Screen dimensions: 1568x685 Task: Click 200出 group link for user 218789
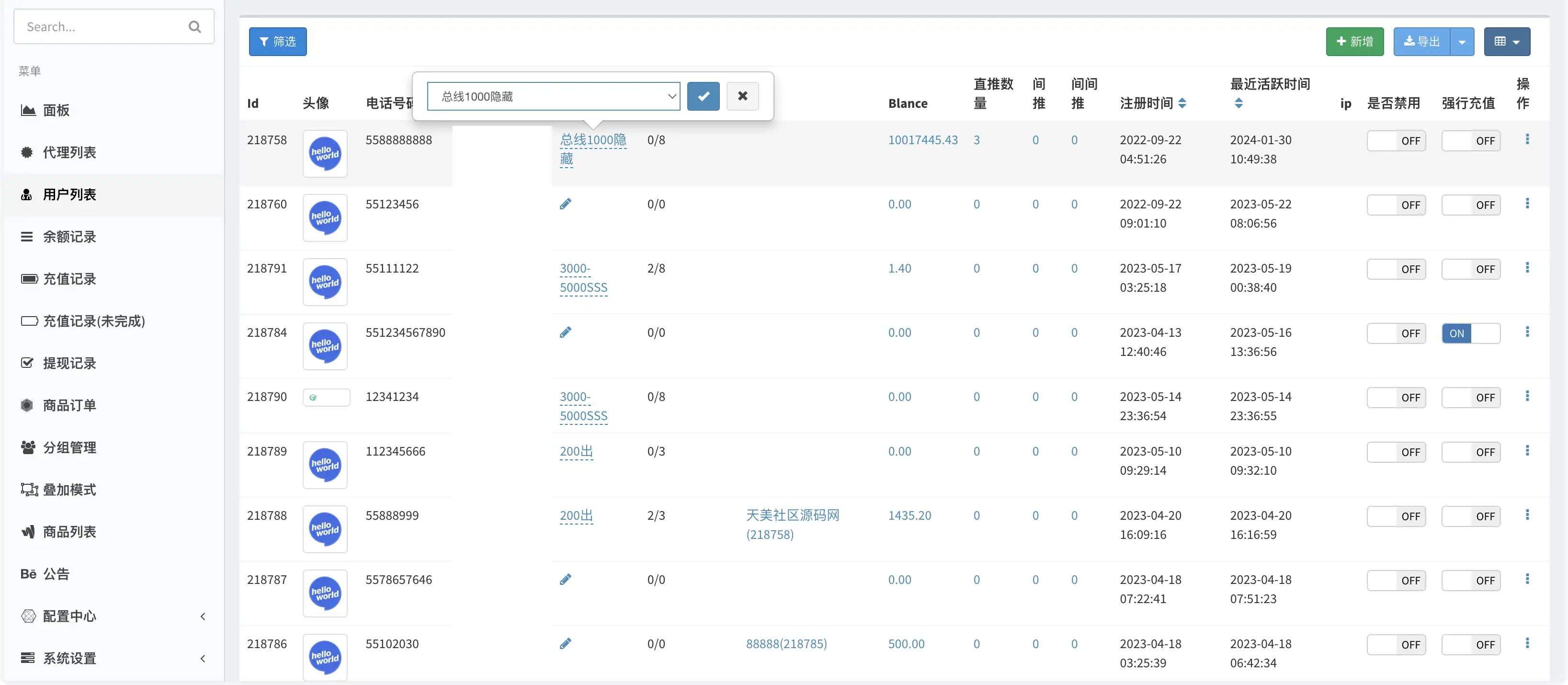(576, 451)
